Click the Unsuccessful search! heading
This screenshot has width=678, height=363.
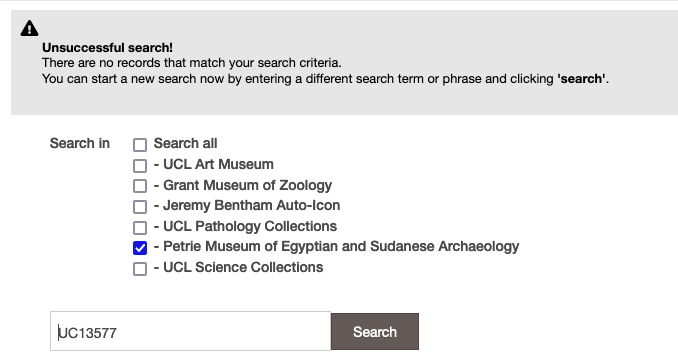pyautogui.click(x=107, y=48)
